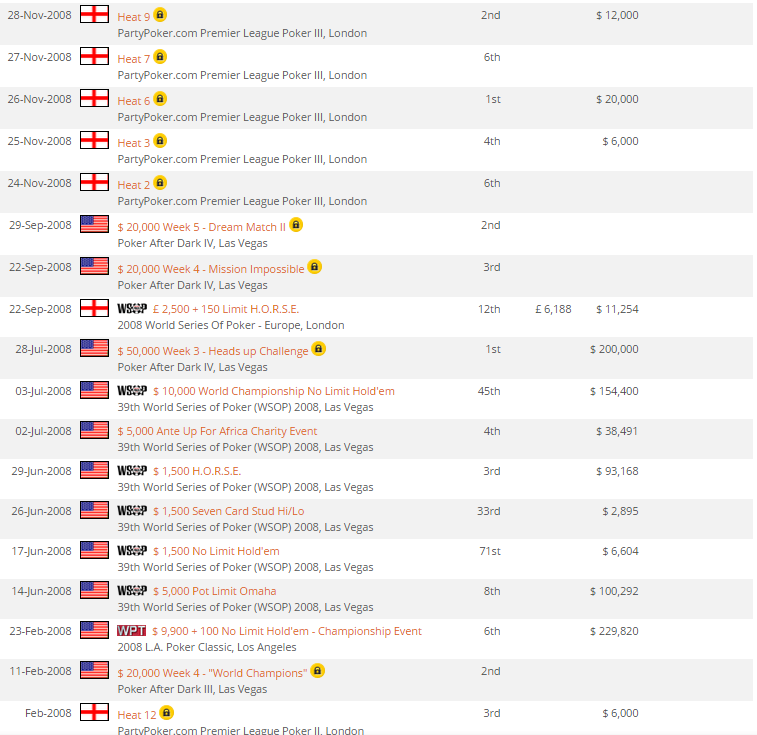Click US flag on 23-Feb-2008 row

coord(94,630)
